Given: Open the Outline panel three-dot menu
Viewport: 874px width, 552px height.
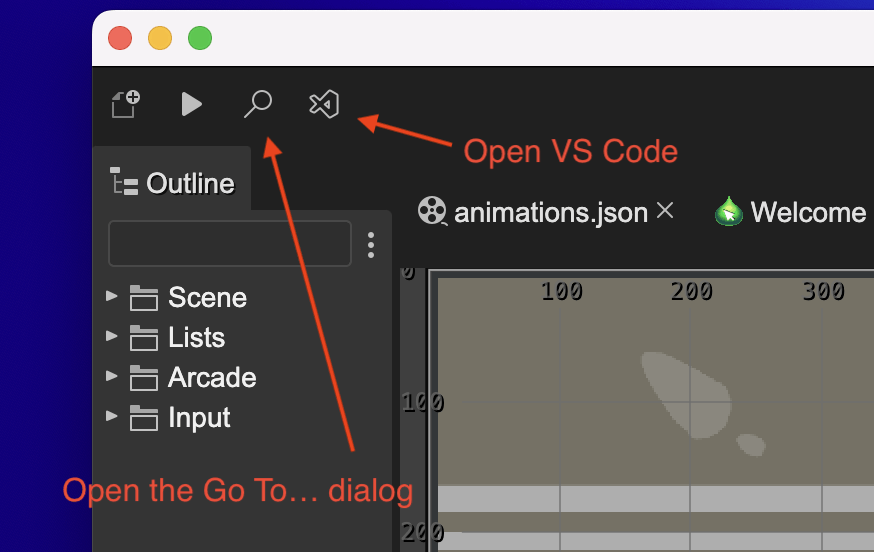Looking at the screenshot, I should pos(371,245).
